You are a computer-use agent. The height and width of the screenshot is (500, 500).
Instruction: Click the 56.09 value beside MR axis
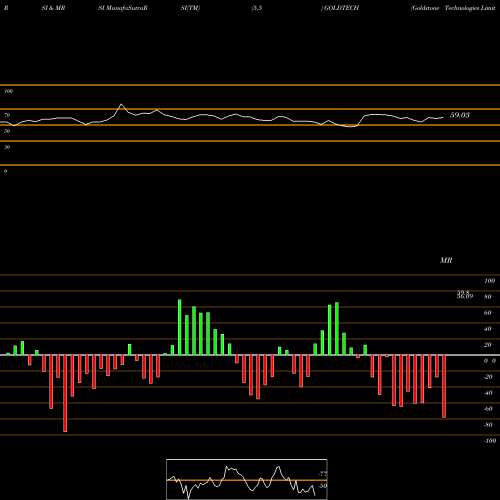[465, 296]
